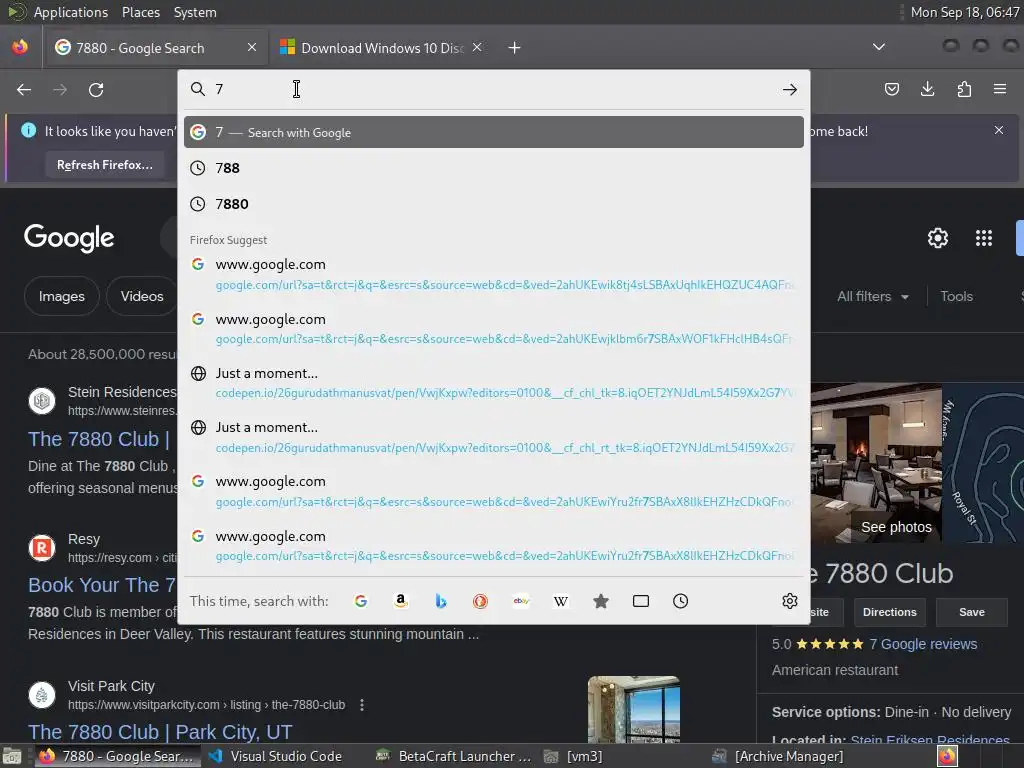Reload the page with the refresh icon
This screenshot has width=1024, height=768.
click(96, 89)
